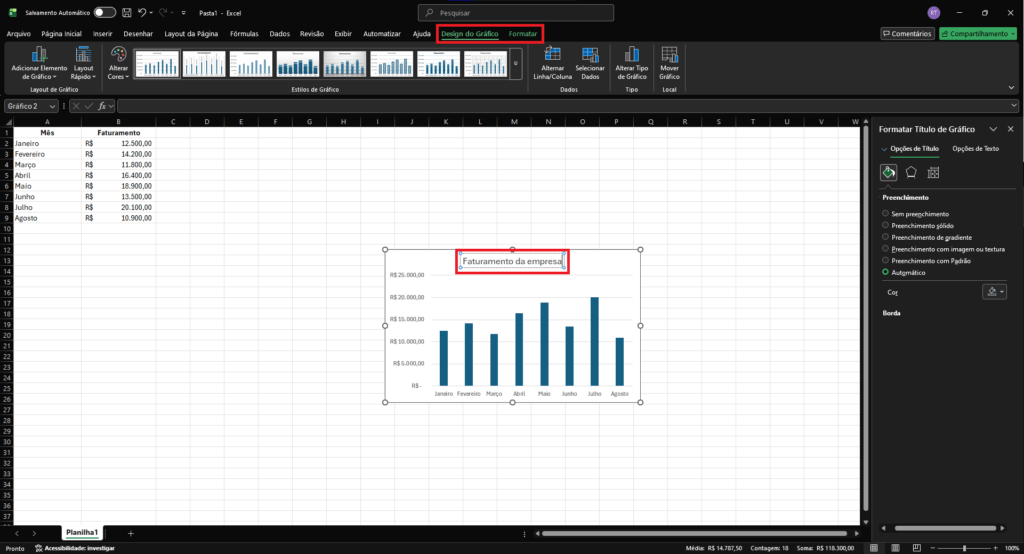Screen dimensions: 1024x554
Task: Select Preenchimento sólido radio option
Action: 886,225
